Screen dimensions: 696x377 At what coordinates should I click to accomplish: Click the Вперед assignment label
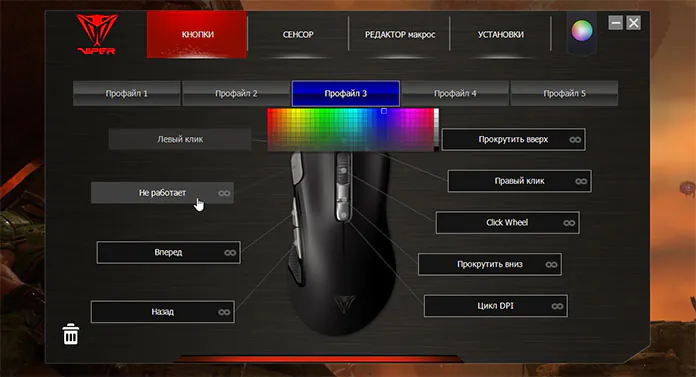click(x=168, y=252)
